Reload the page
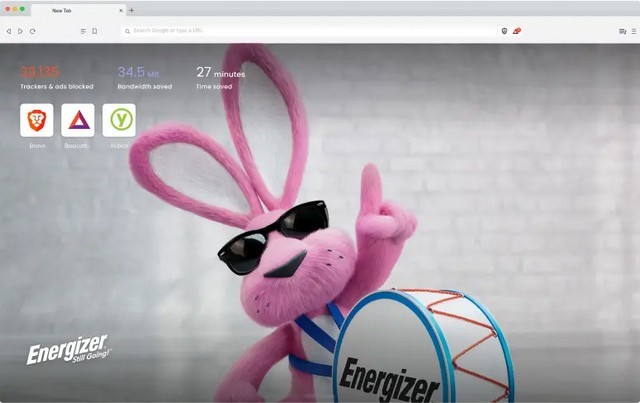Viewport: 640px width, 403px height. [33, 31]
